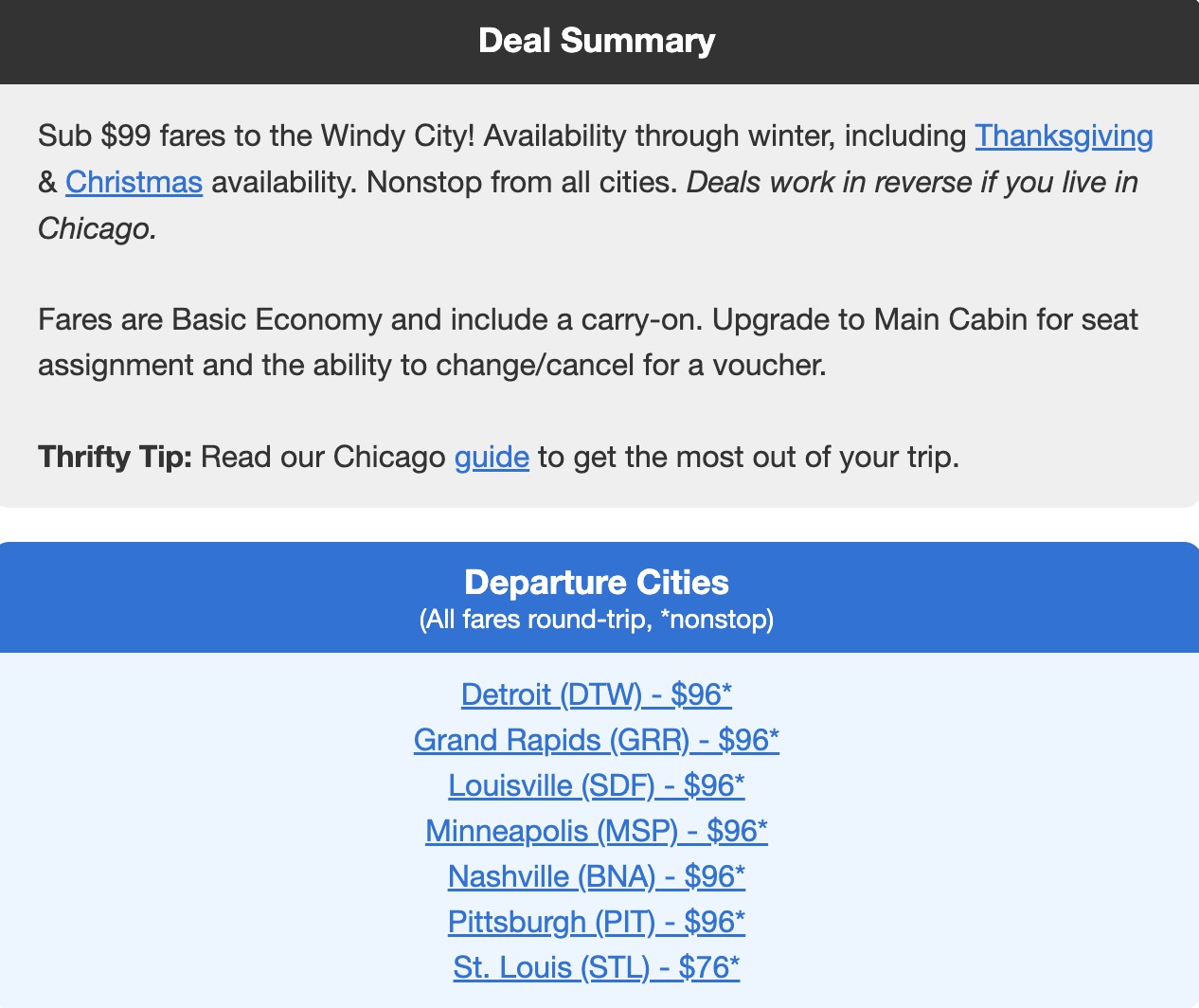The height and width of the screenshot is (1008, 1199).
Task: Open the Minneapolis (MSP) fare link
Action: coord(597,831)
